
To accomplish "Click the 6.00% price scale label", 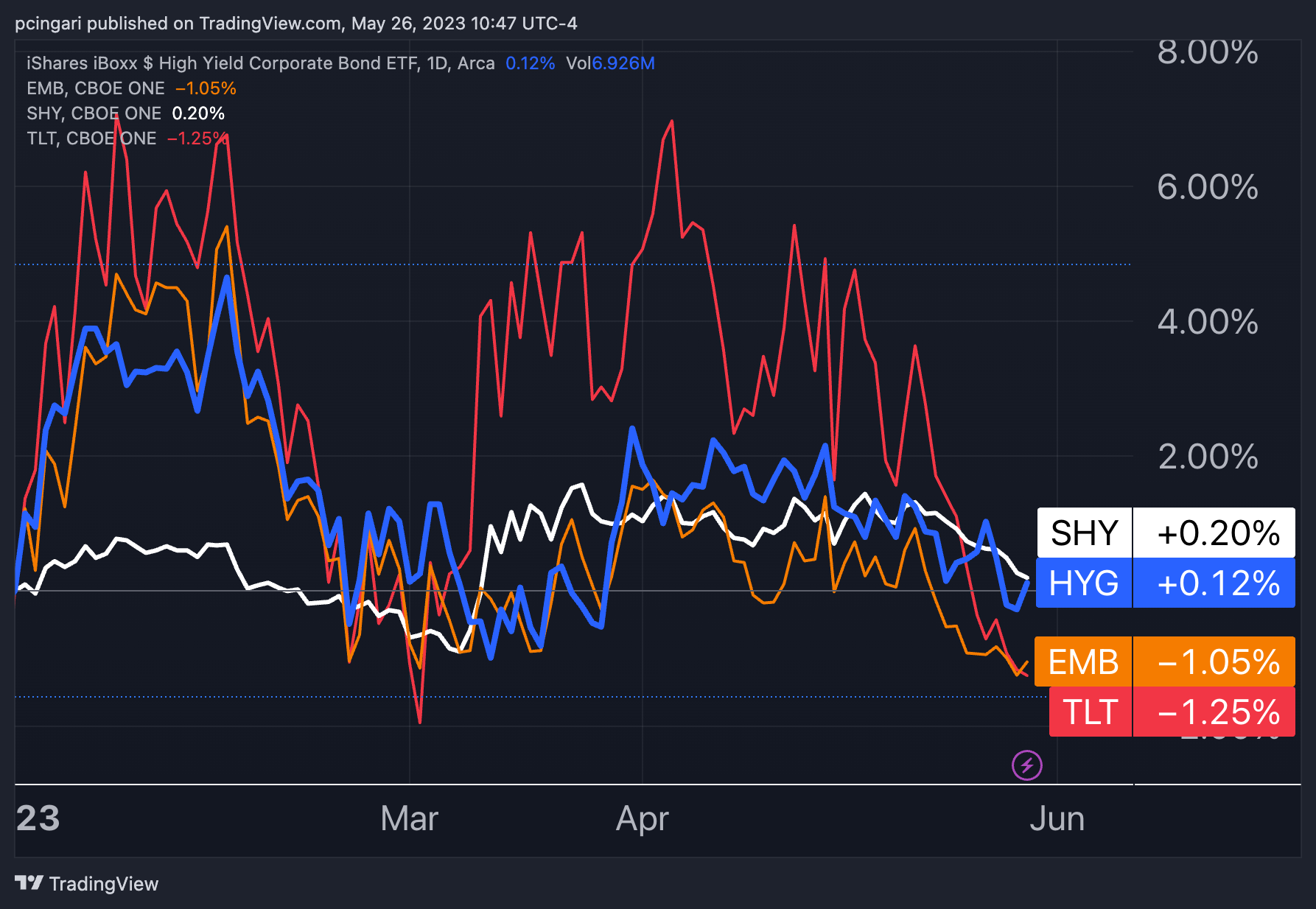I will click(1207, 187).
